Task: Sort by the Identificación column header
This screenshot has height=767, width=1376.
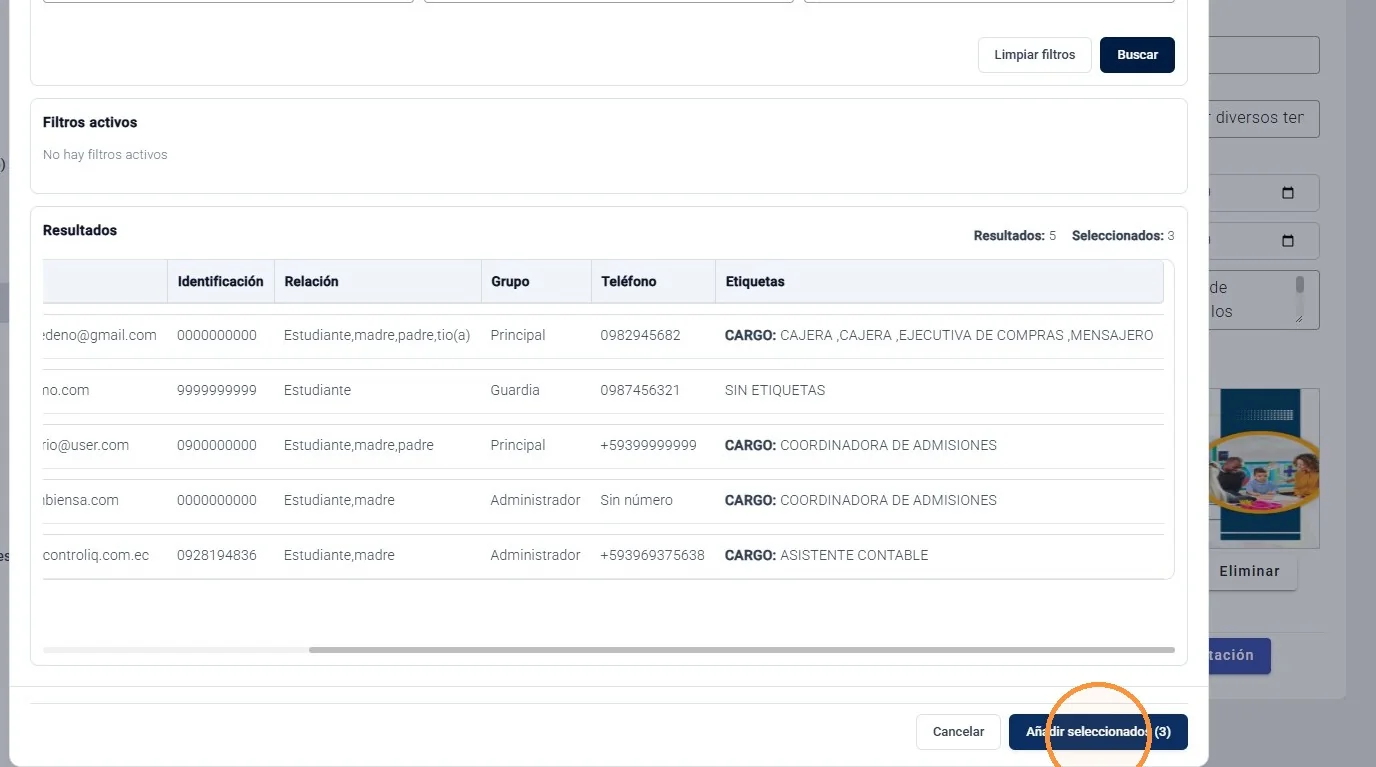Action: pos(220,282)
